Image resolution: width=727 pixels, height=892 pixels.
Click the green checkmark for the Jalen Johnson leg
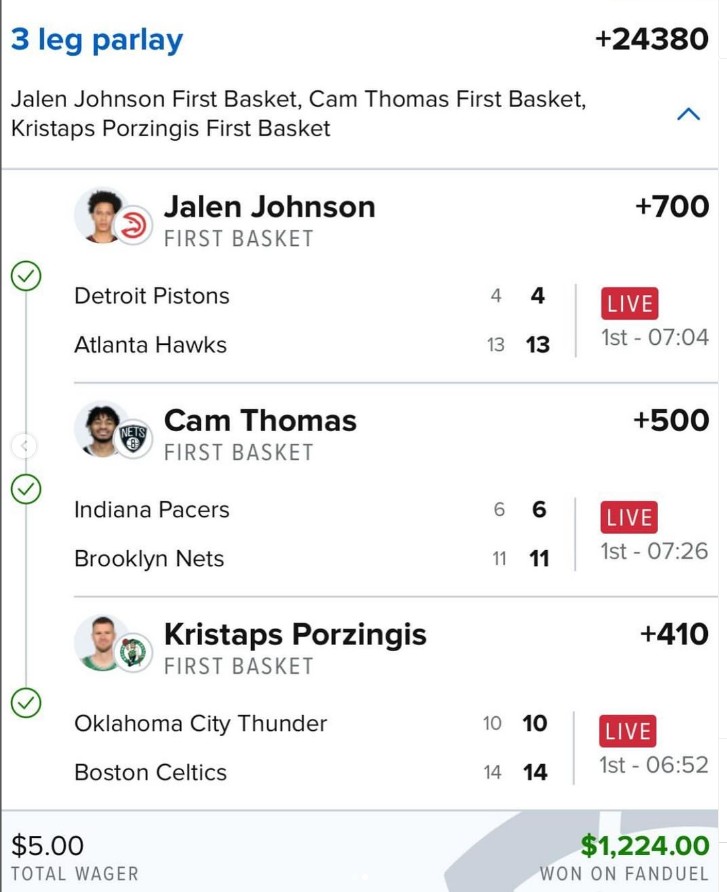tap(26, 276)
